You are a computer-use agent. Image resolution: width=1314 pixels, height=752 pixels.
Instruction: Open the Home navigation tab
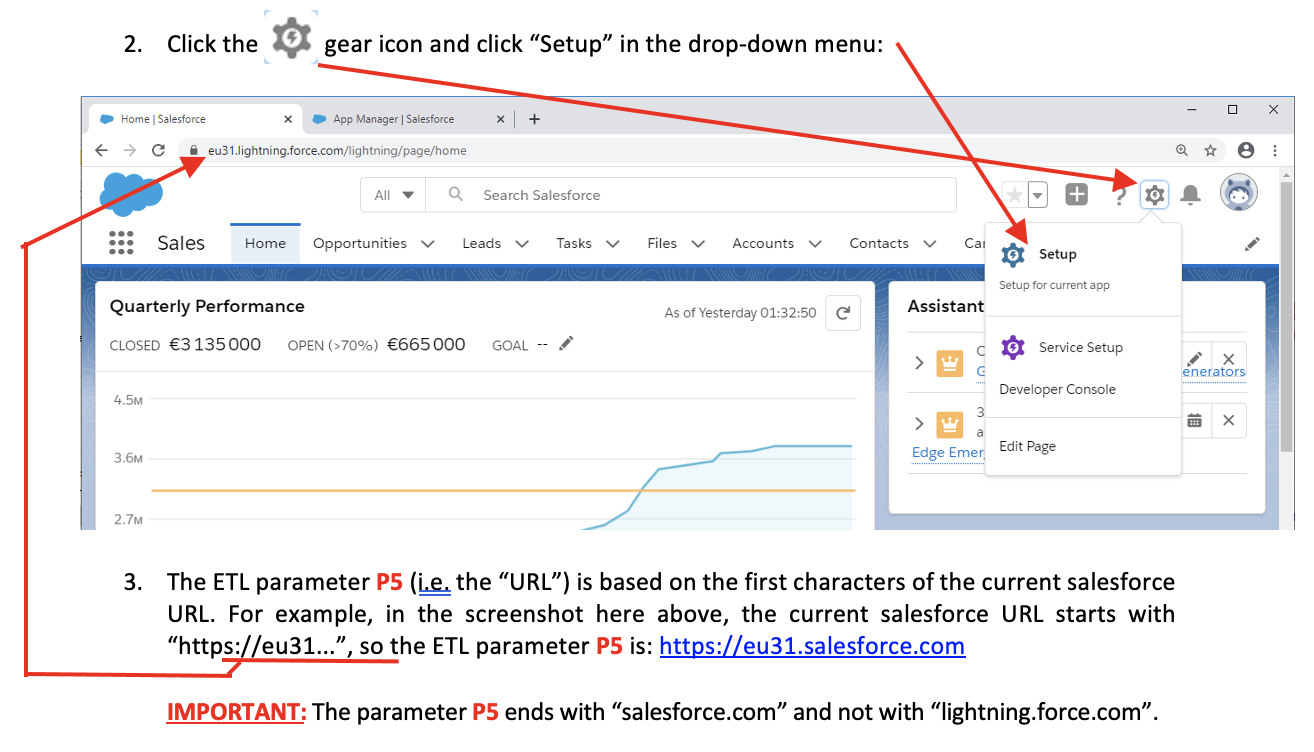(x=265, y=243)
